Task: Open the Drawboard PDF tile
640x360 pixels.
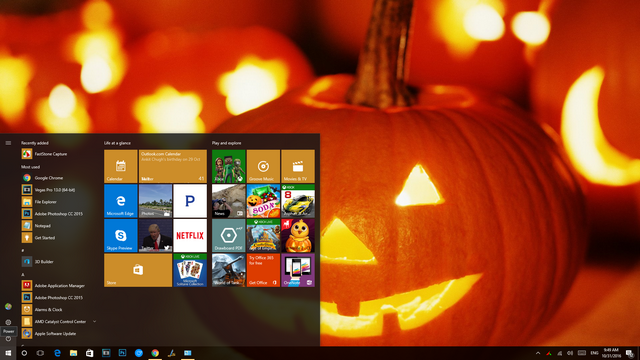Action: point(229,236)
